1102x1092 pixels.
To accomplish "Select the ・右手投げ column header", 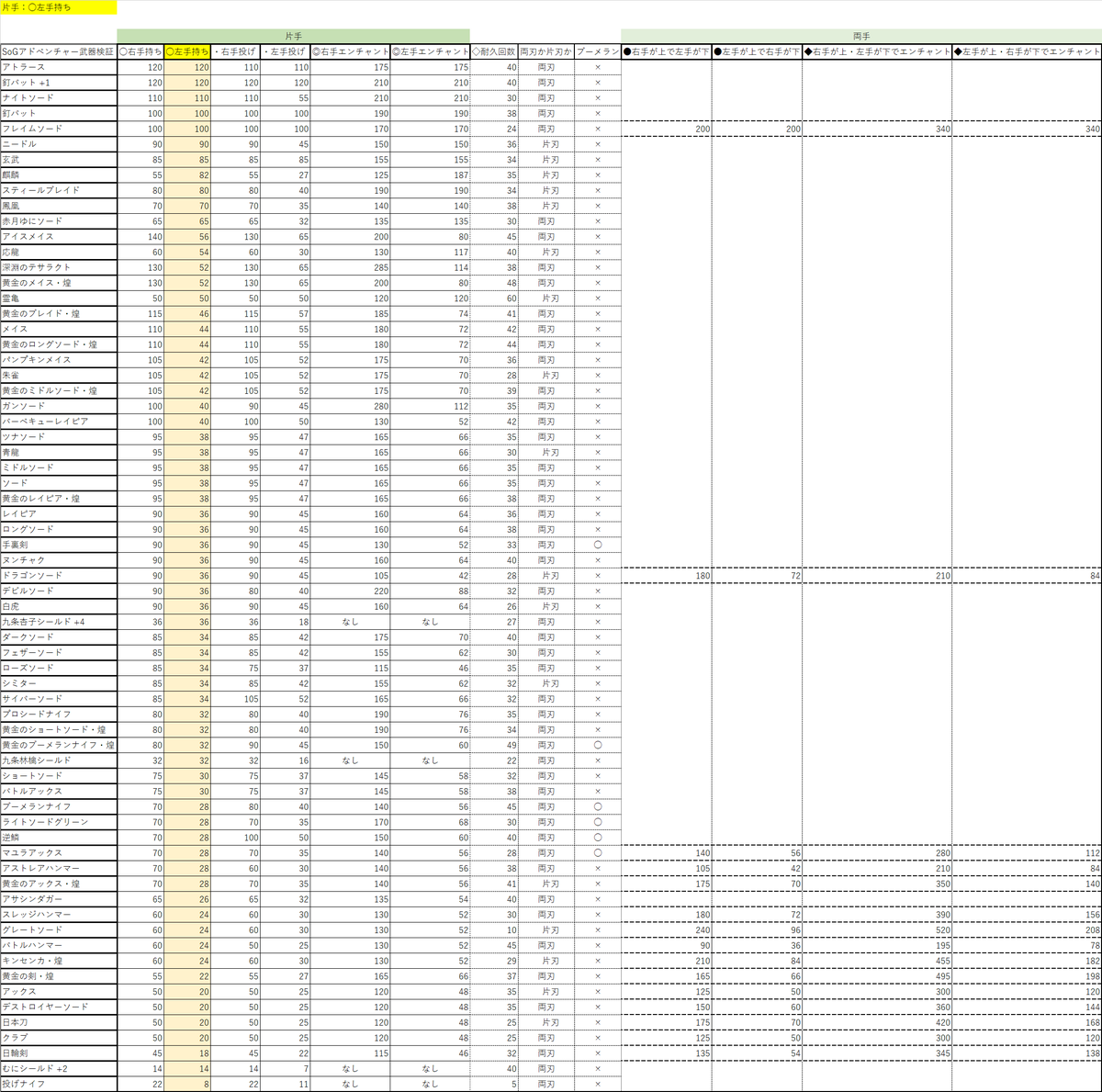I will (236, 51).
